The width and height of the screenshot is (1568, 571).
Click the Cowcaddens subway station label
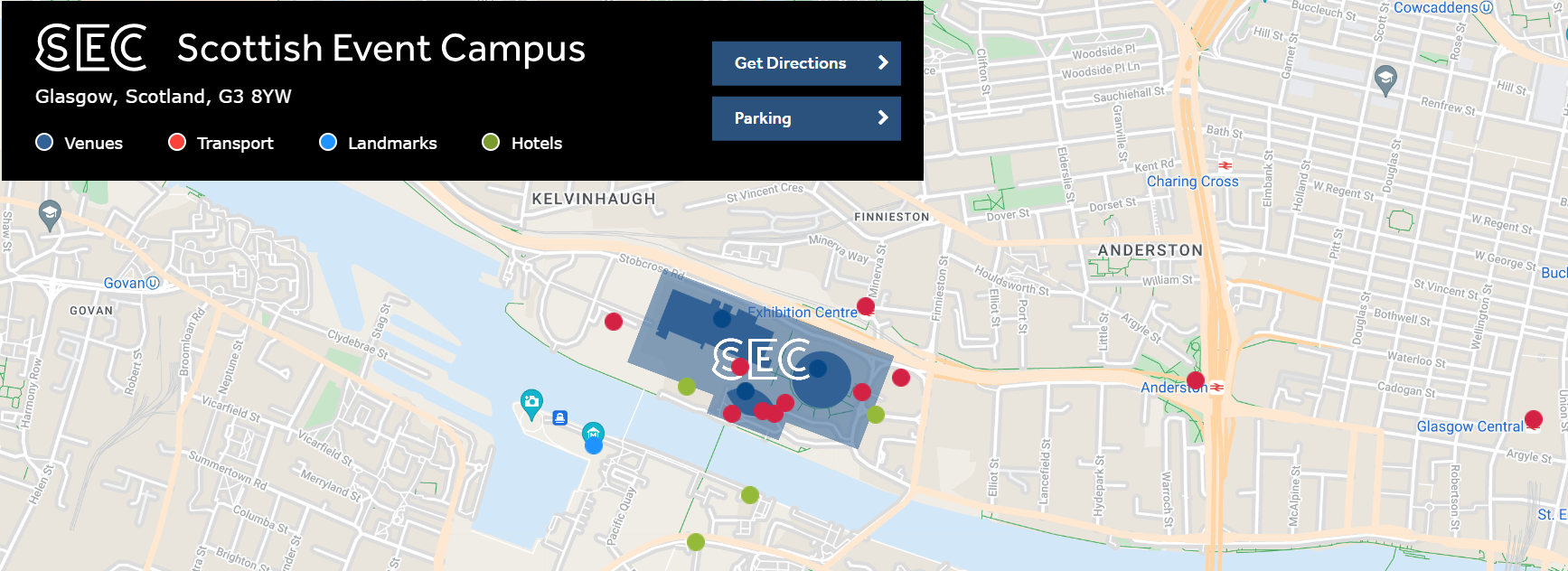tap(1435, 7)
